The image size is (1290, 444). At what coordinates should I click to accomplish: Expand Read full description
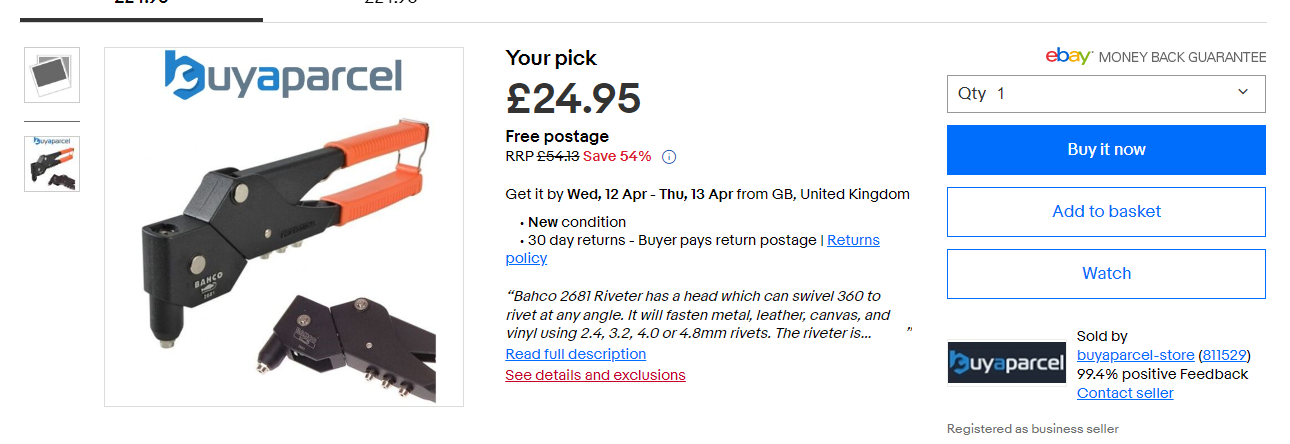[x=575, y=354]
